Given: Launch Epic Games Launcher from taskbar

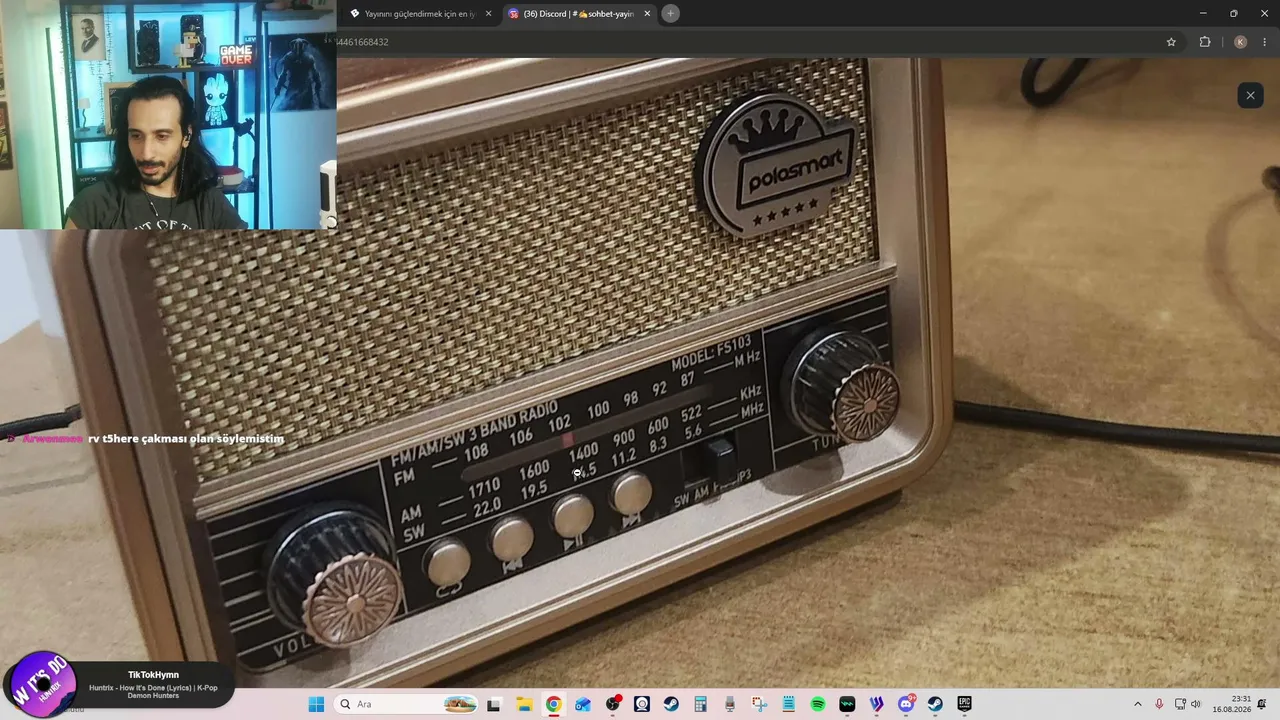Looking at the screenshot, I should tap(965, 704).
